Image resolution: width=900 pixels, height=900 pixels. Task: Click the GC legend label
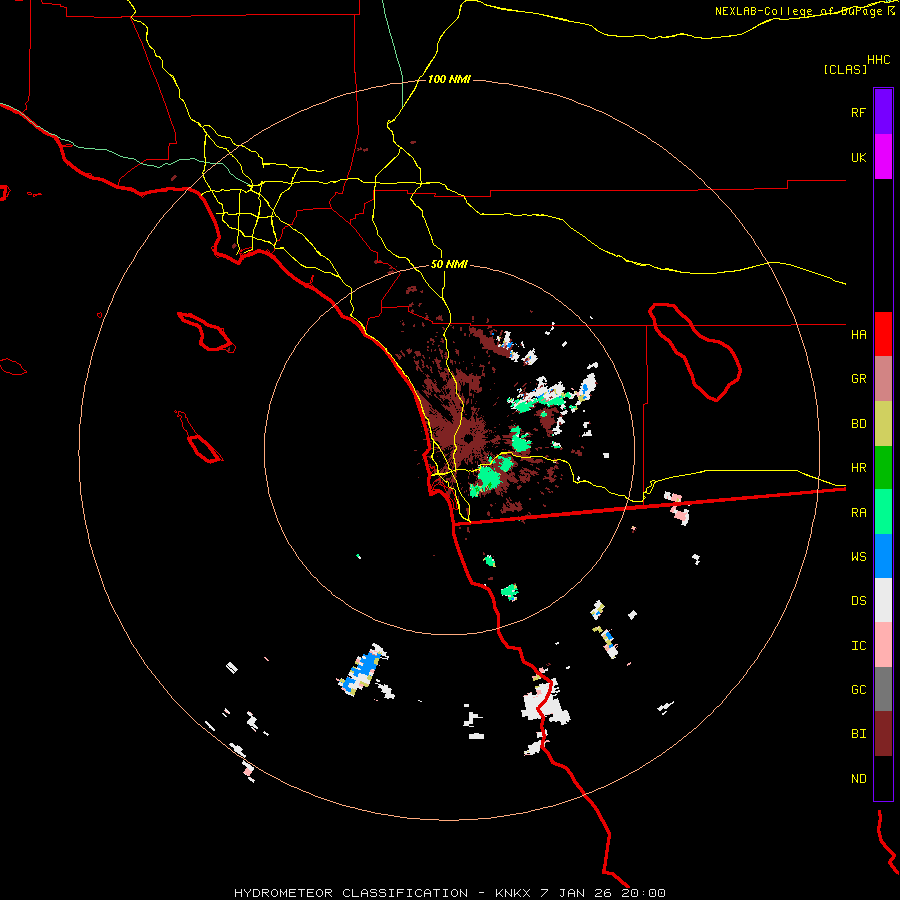pyautogui.click(x=858, y=689)
